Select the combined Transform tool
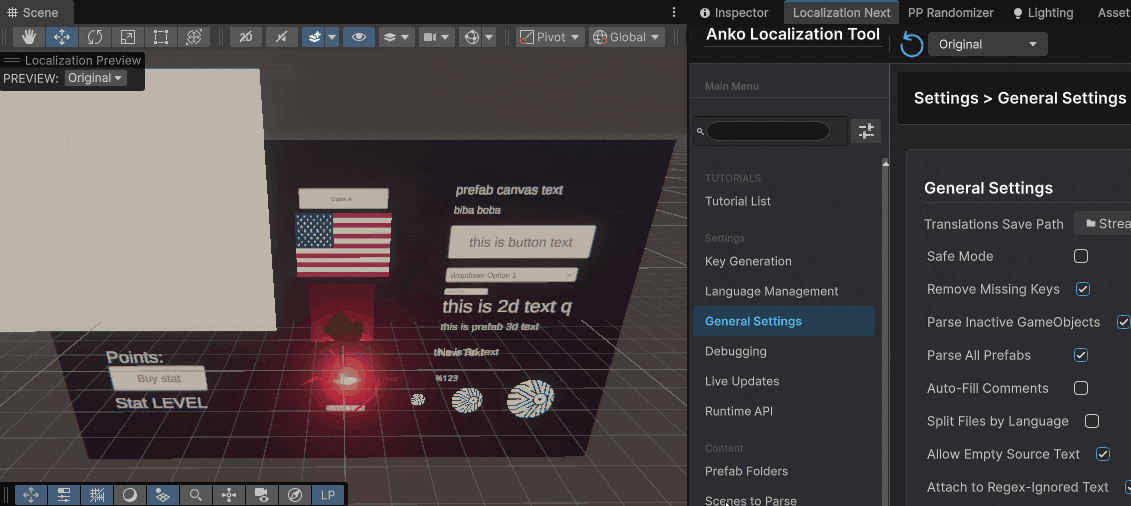Image resolution: width=1131 pixels, height=506 pixels. pyautogui.click(x=193, y=37)
